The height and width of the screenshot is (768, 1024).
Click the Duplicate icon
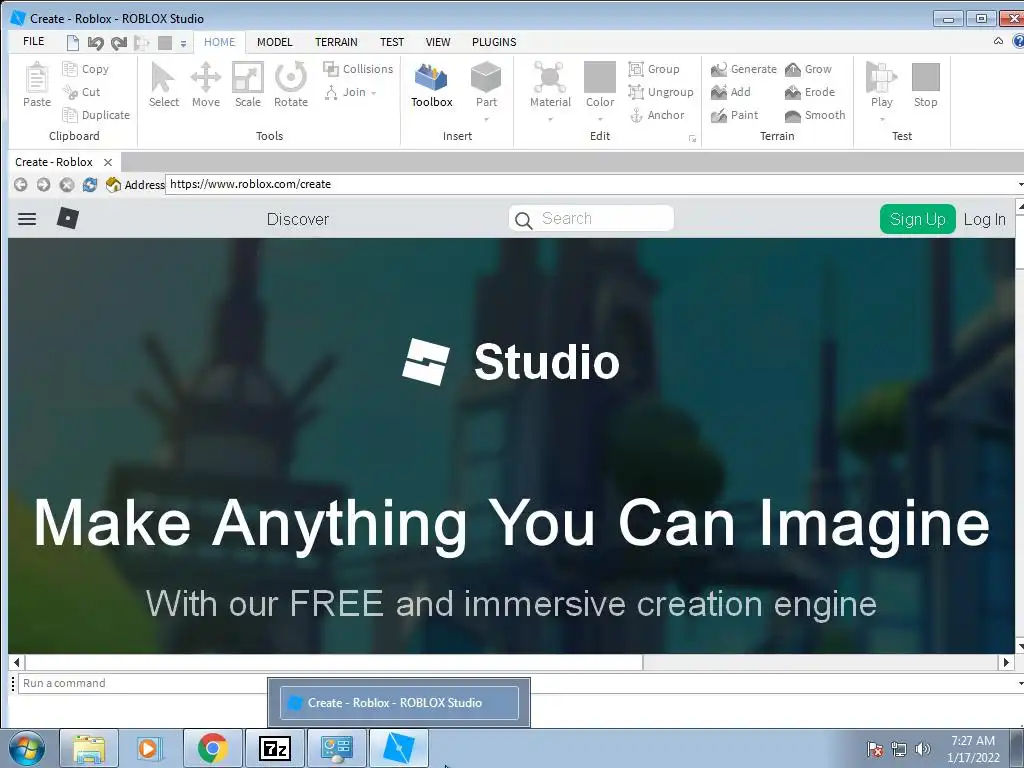click(70, 115)
